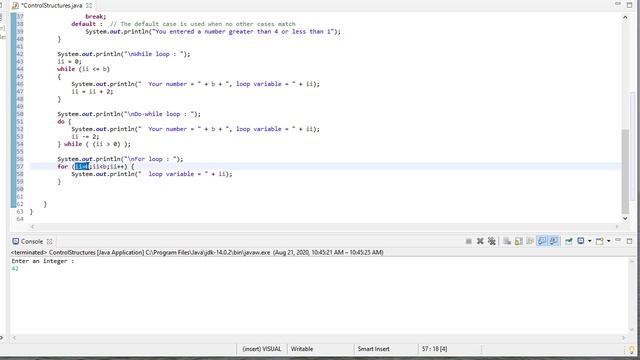Toggle Show Console When Standard Error Changes
The image size is (640, 360).
click(553, 241)
